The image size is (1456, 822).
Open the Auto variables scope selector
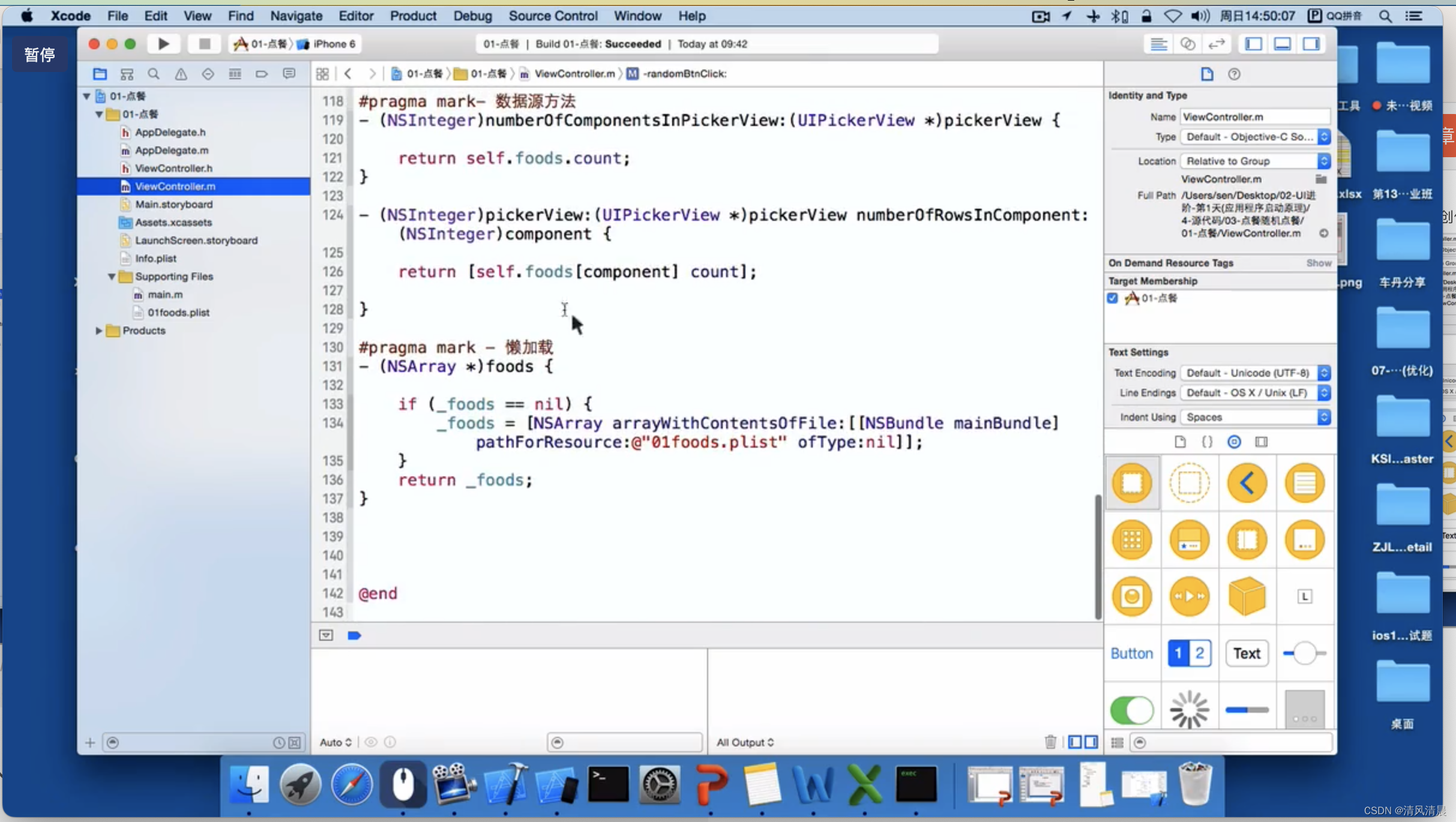coord(335,742)
